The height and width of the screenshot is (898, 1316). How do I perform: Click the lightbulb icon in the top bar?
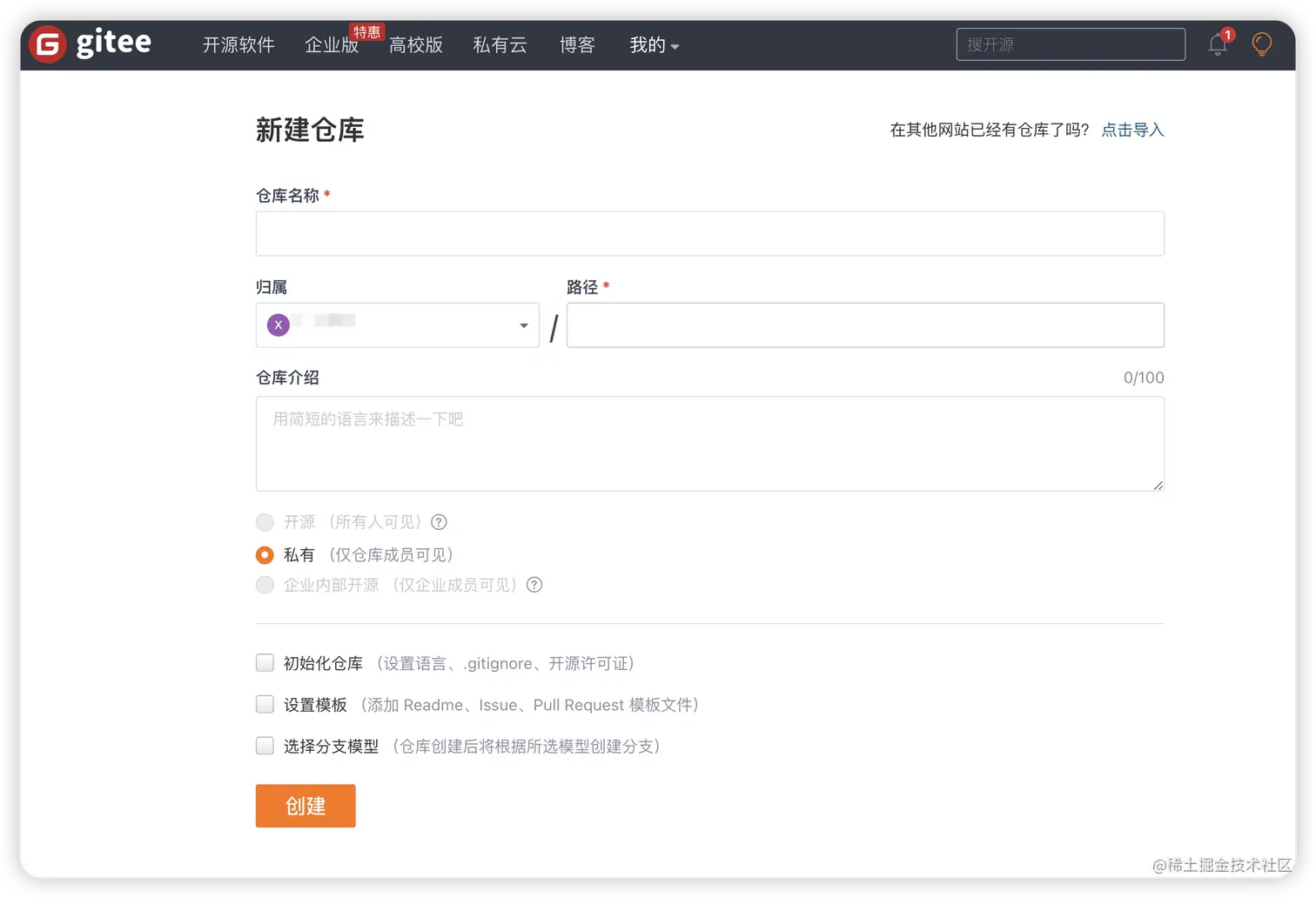[1262, 44]
